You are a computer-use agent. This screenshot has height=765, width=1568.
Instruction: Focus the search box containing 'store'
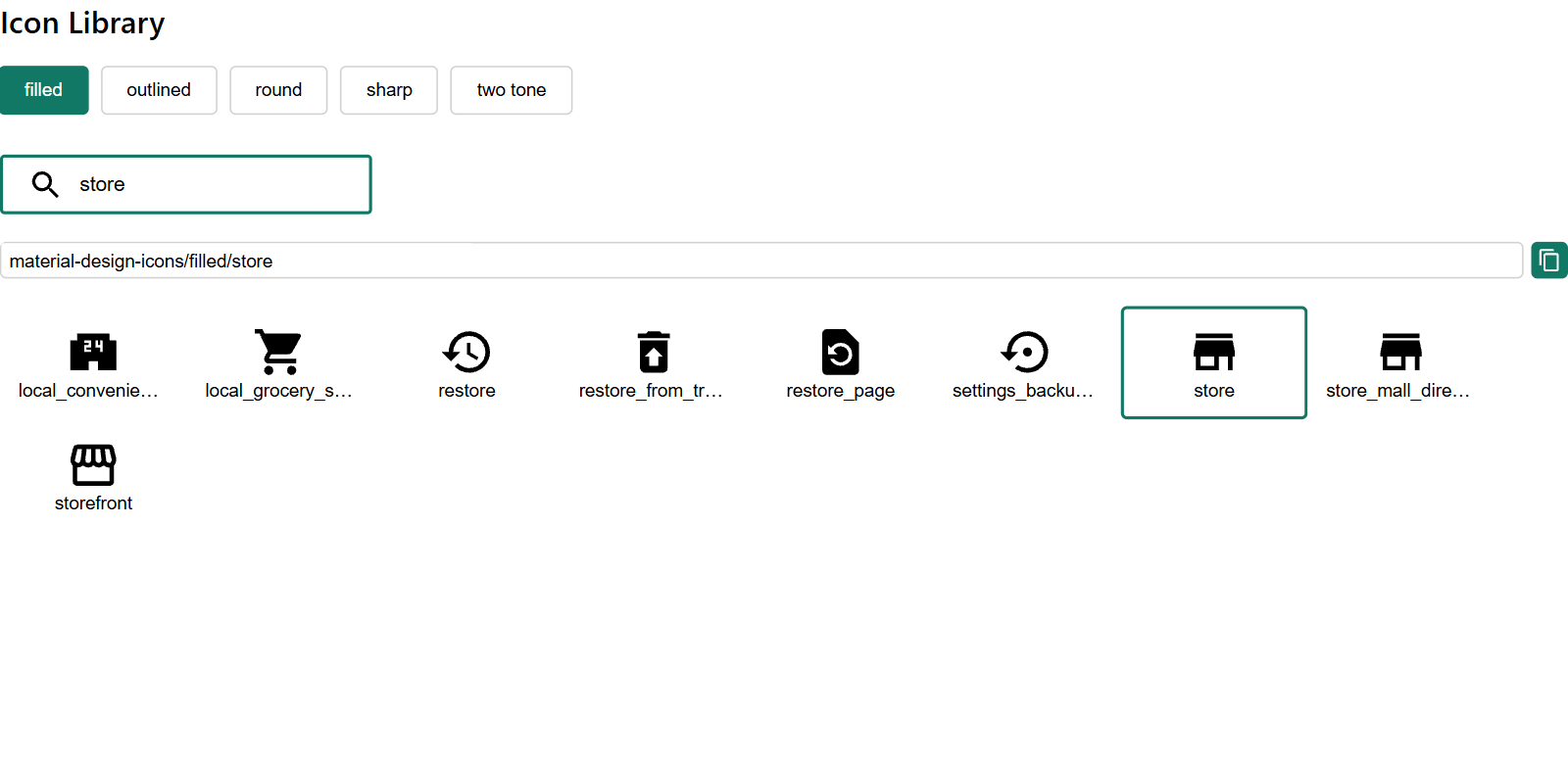click(186, 184)
